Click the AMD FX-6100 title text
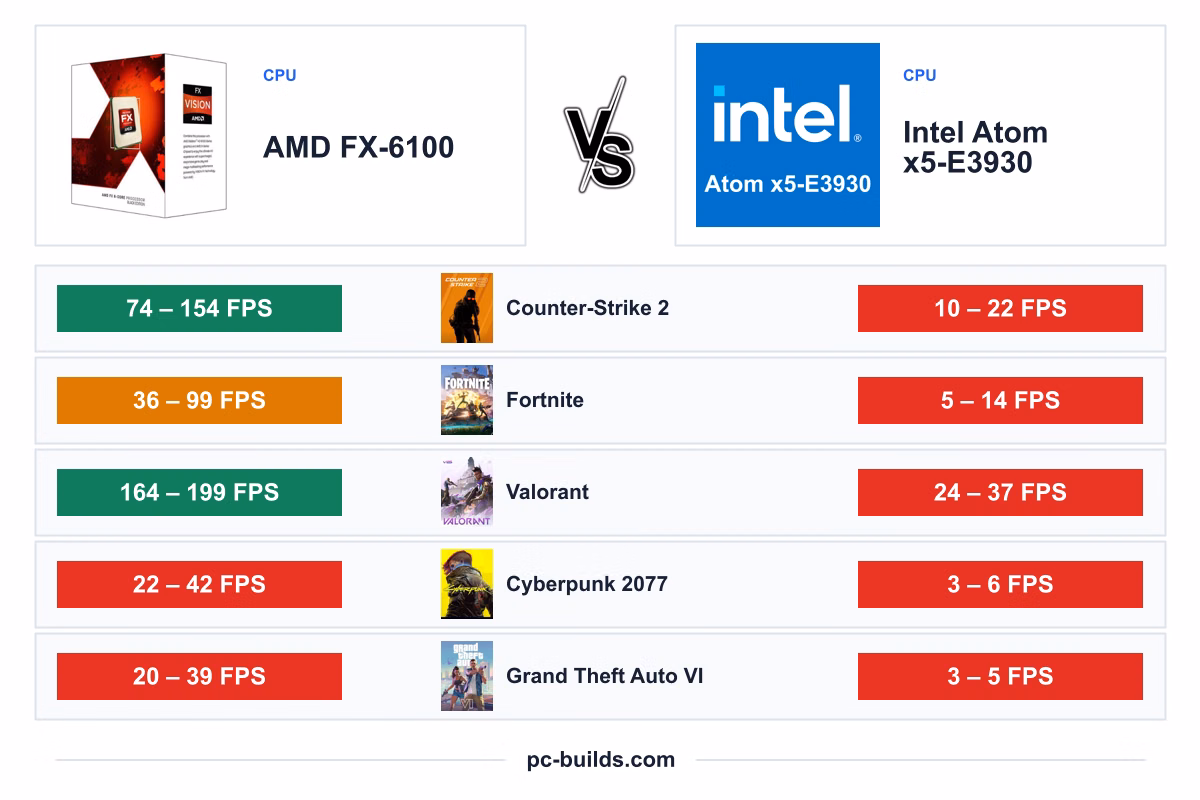Screen dimensions: 1200x800 (358, 148)
